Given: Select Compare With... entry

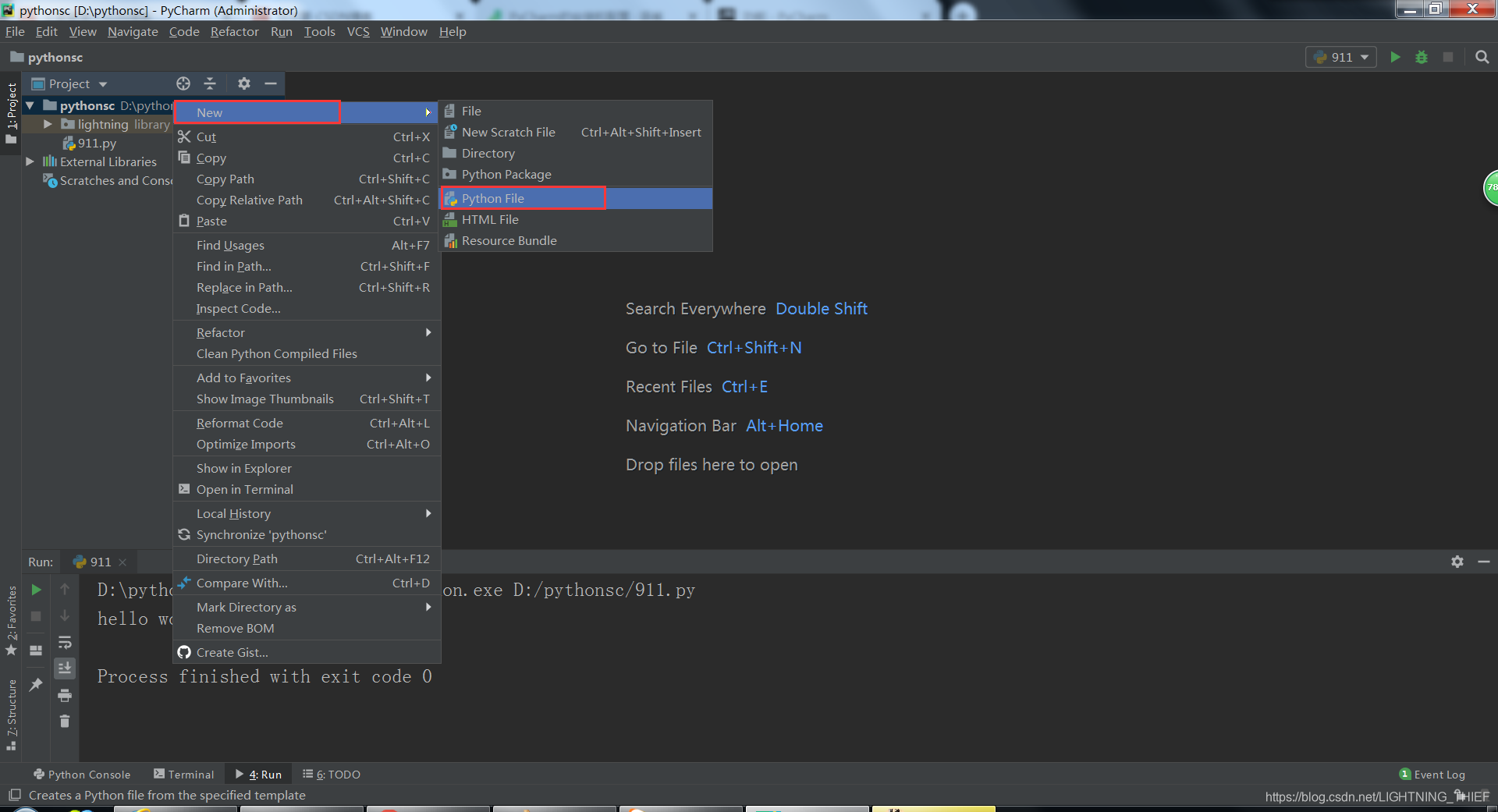Looking at the screenshot, I should click(307, 583).
